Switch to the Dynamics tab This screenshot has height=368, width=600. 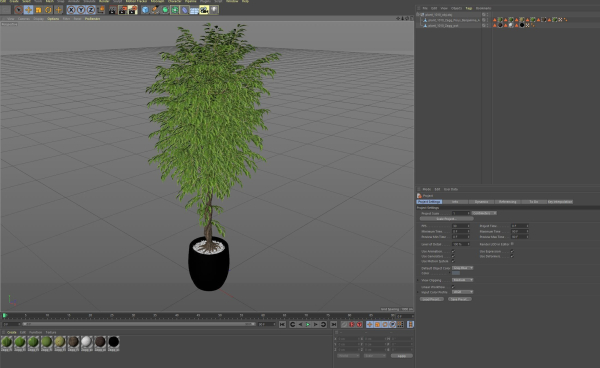(481, 202)
